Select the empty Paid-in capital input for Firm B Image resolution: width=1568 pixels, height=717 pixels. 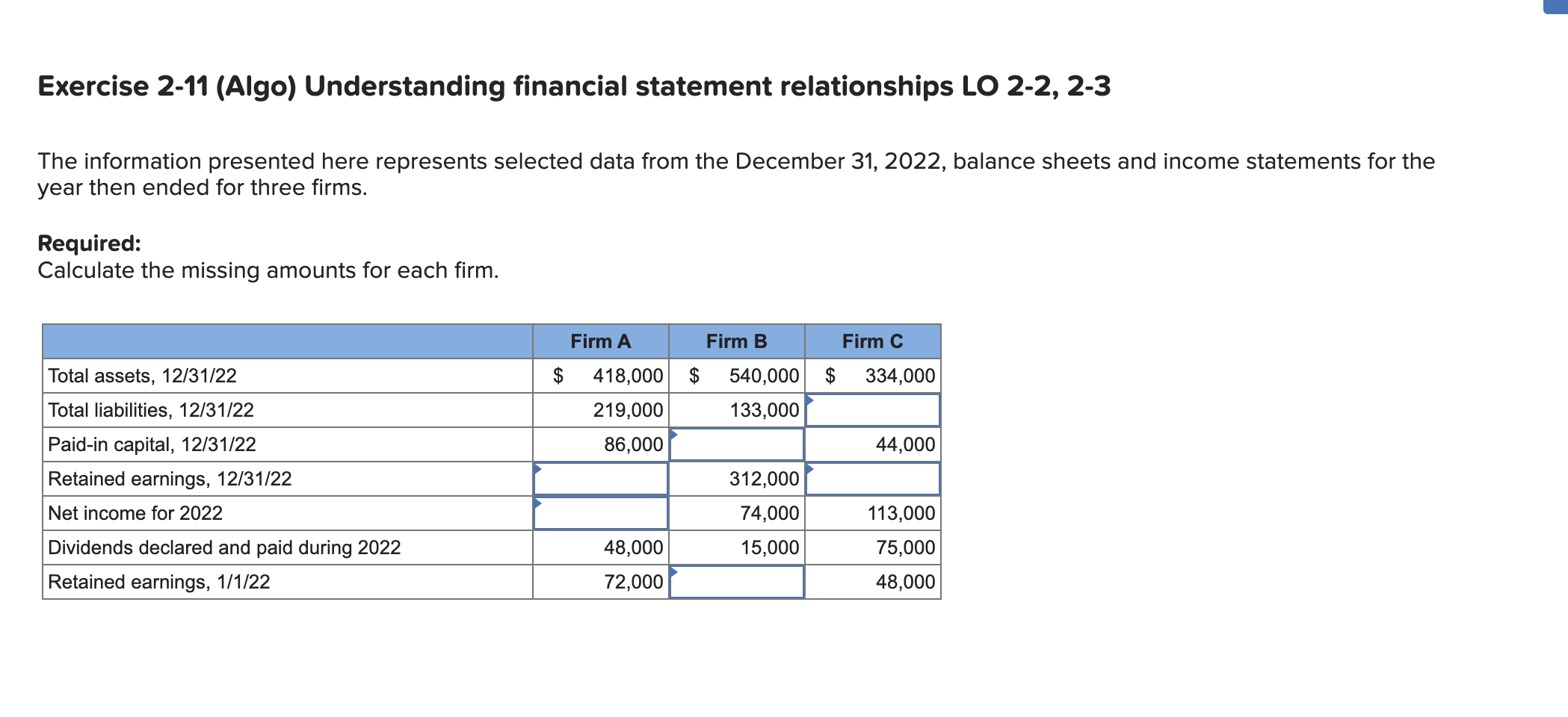tap(736, 445)
